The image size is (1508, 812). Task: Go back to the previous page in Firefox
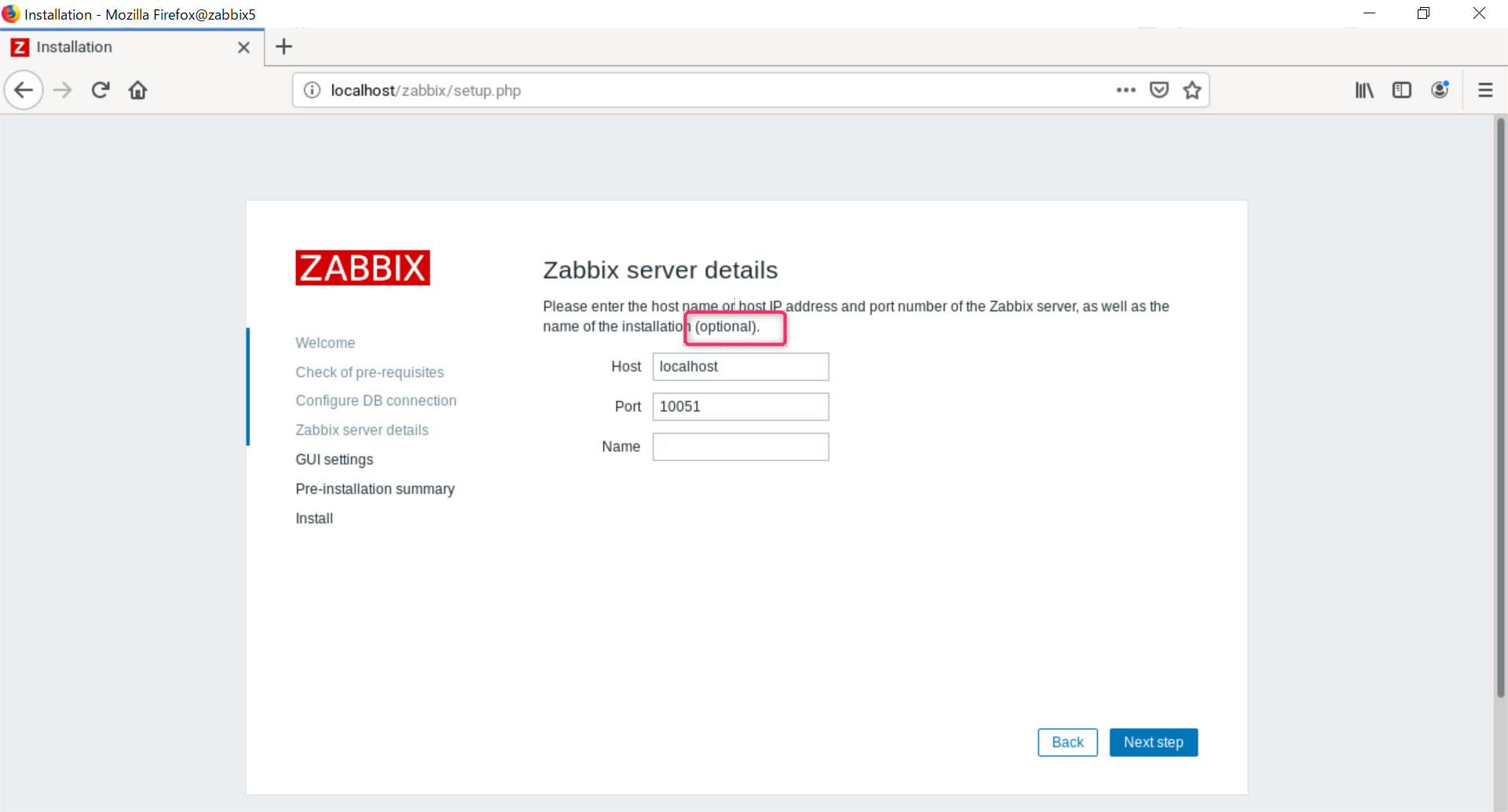24,90
